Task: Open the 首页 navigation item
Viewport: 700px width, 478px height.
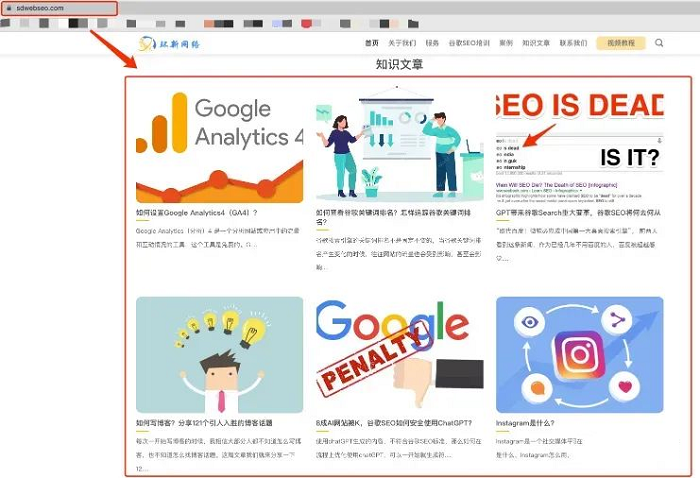Action: (x=371, y=43)
